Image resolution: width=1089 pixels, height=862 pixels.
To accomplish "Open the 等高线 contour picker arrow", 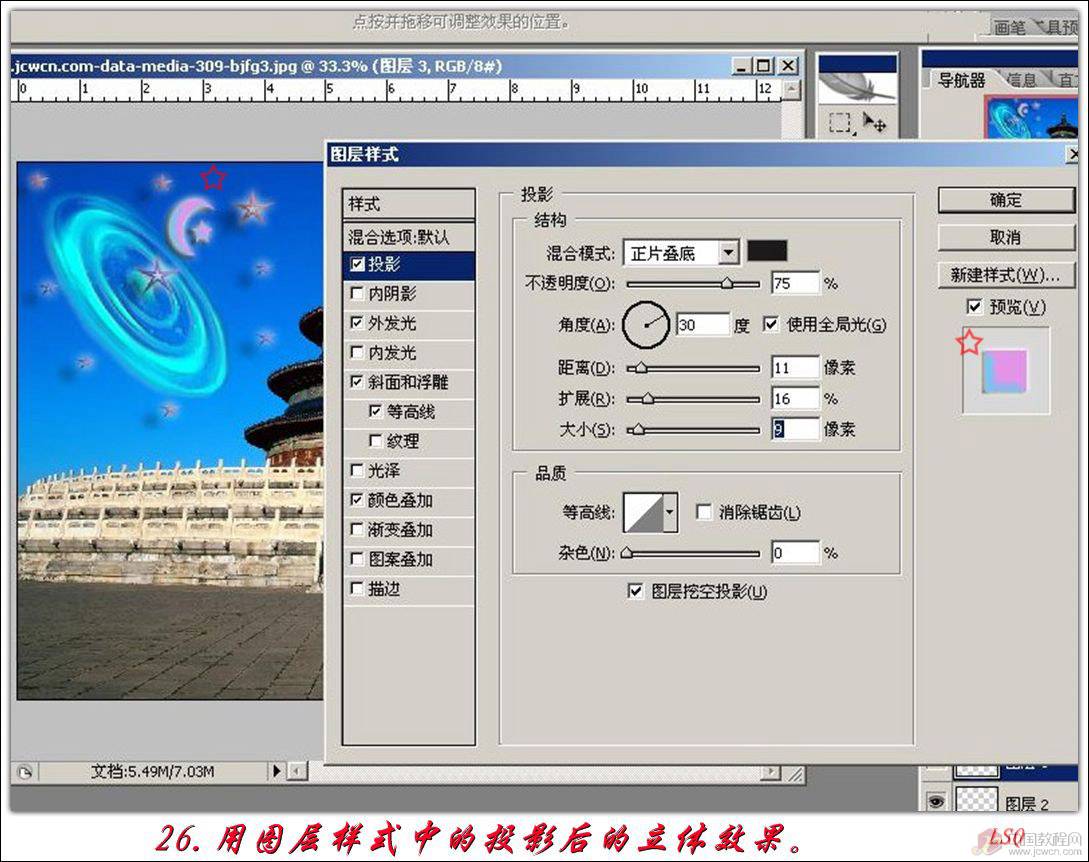I will coord(670,513).
